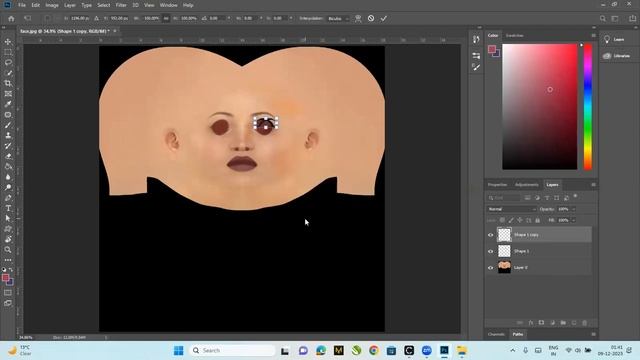Select the Horizontal Type tool
Screen dimensions: 640x360
tap(8, 208)
